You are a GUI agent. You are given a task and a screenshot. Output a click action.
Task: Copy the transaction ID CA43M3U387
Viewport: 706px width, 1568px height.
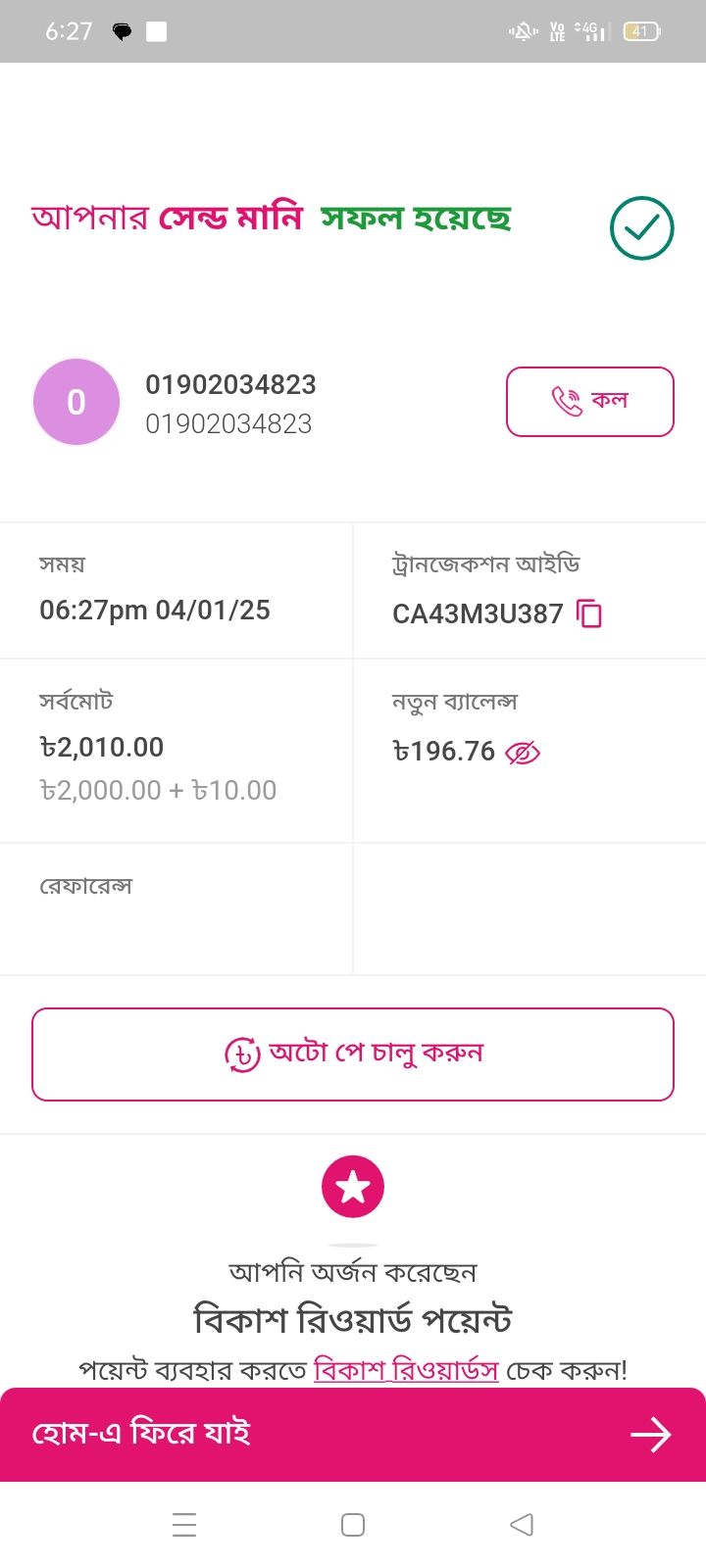[x=589, y=613]
